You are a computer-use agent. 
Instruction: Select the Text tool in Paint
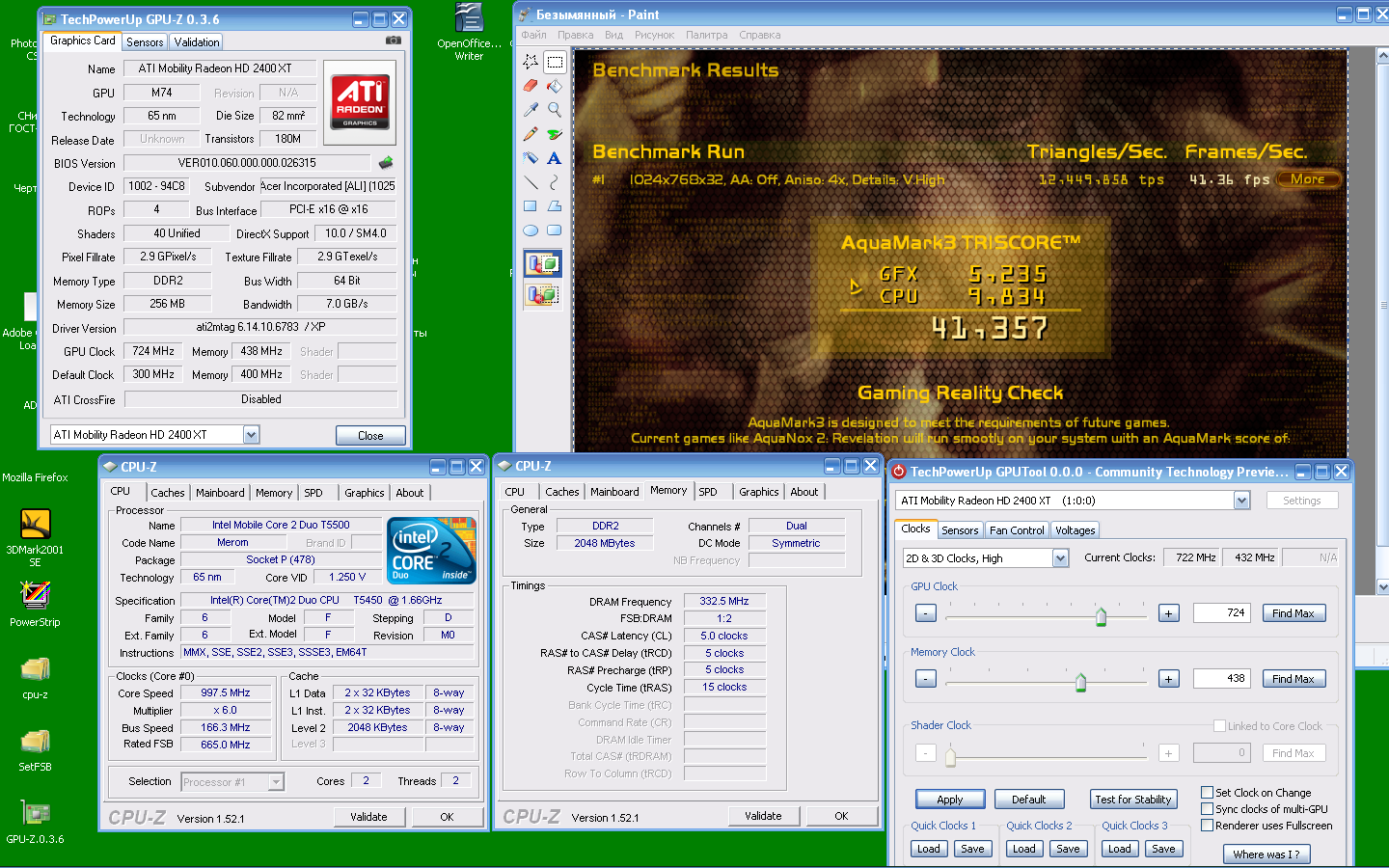555,158
